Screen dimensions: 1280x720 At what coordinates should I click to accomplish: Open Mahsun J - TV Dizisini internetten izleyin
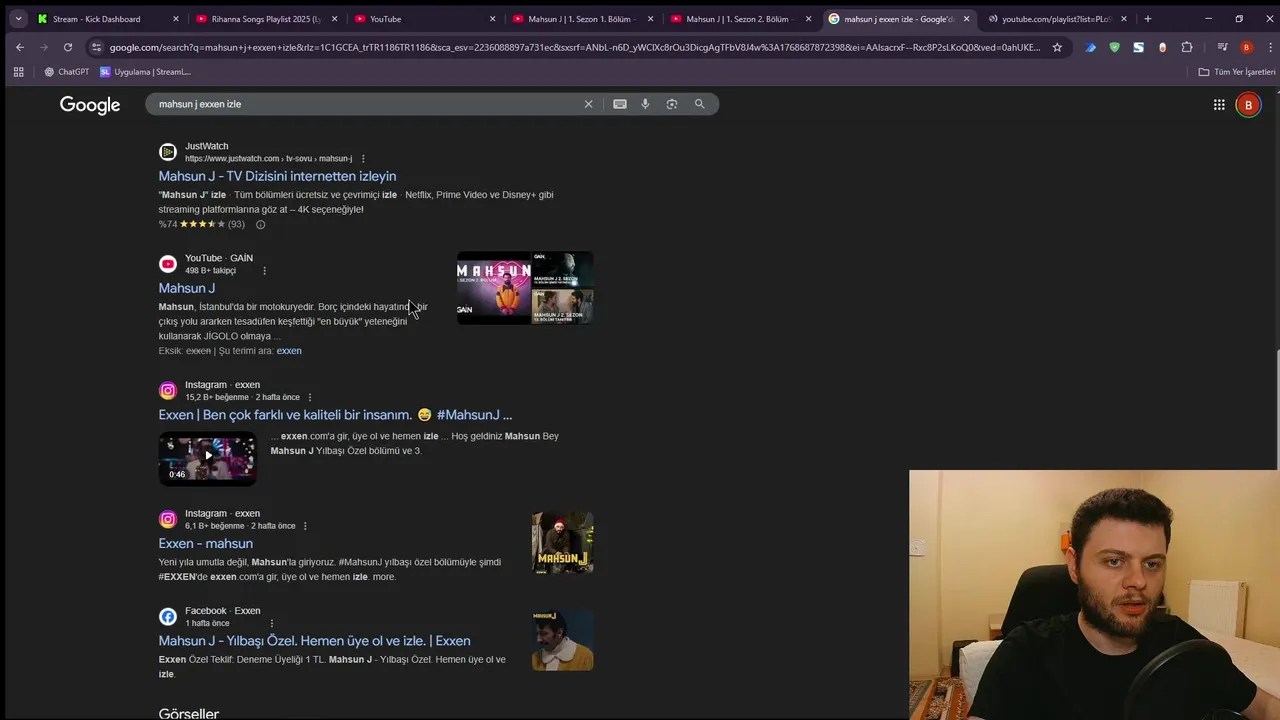[x=277, y=176]
